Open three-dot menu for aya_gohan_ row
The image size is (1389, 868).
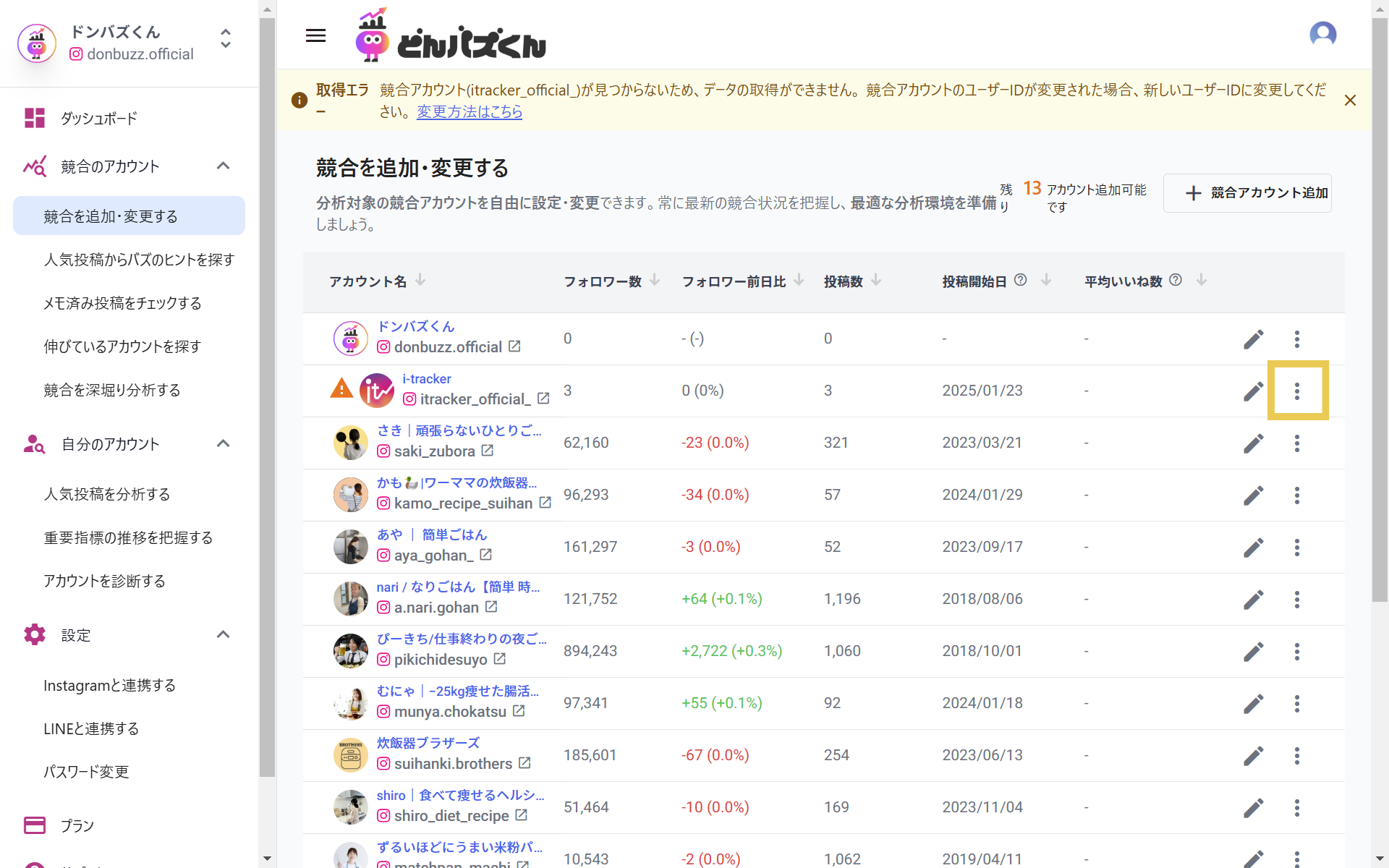click(1297, 548)
